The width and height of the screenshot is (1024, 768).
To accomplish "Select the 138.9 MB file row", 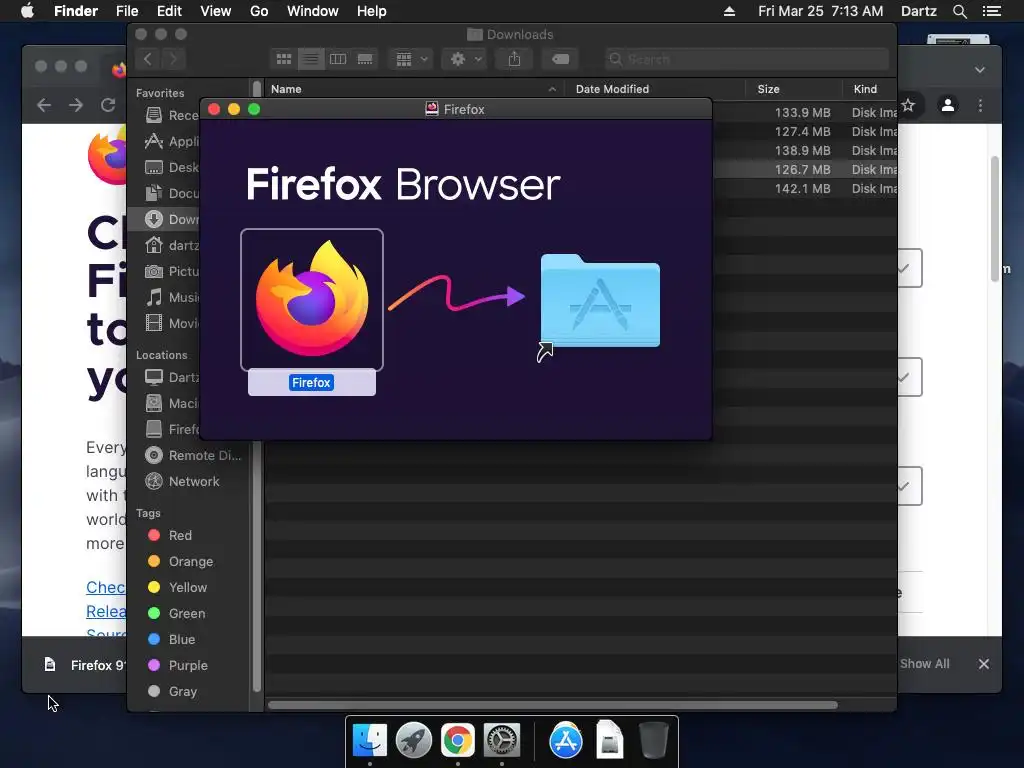I will tap(805, 150).
